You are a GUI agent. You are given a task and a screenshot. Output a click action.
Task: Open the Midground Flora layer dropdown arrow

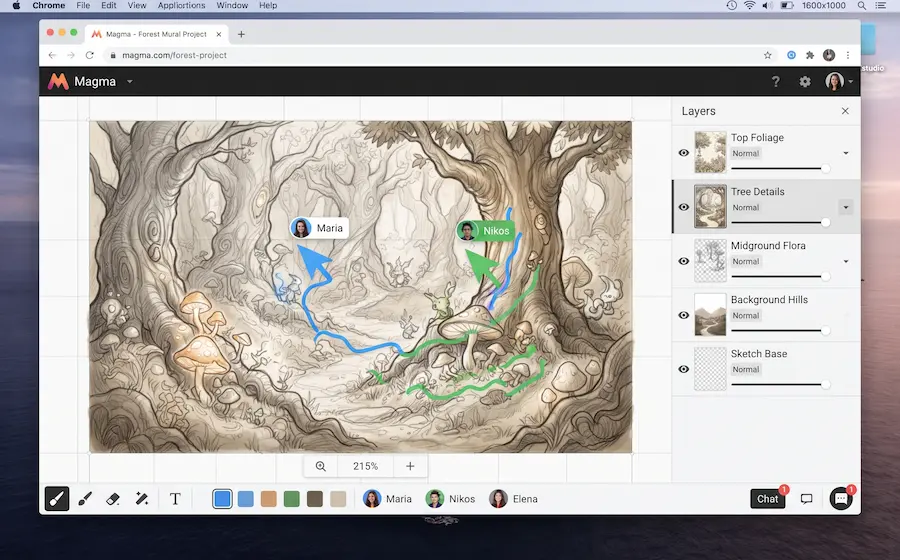tap(845, 262)
